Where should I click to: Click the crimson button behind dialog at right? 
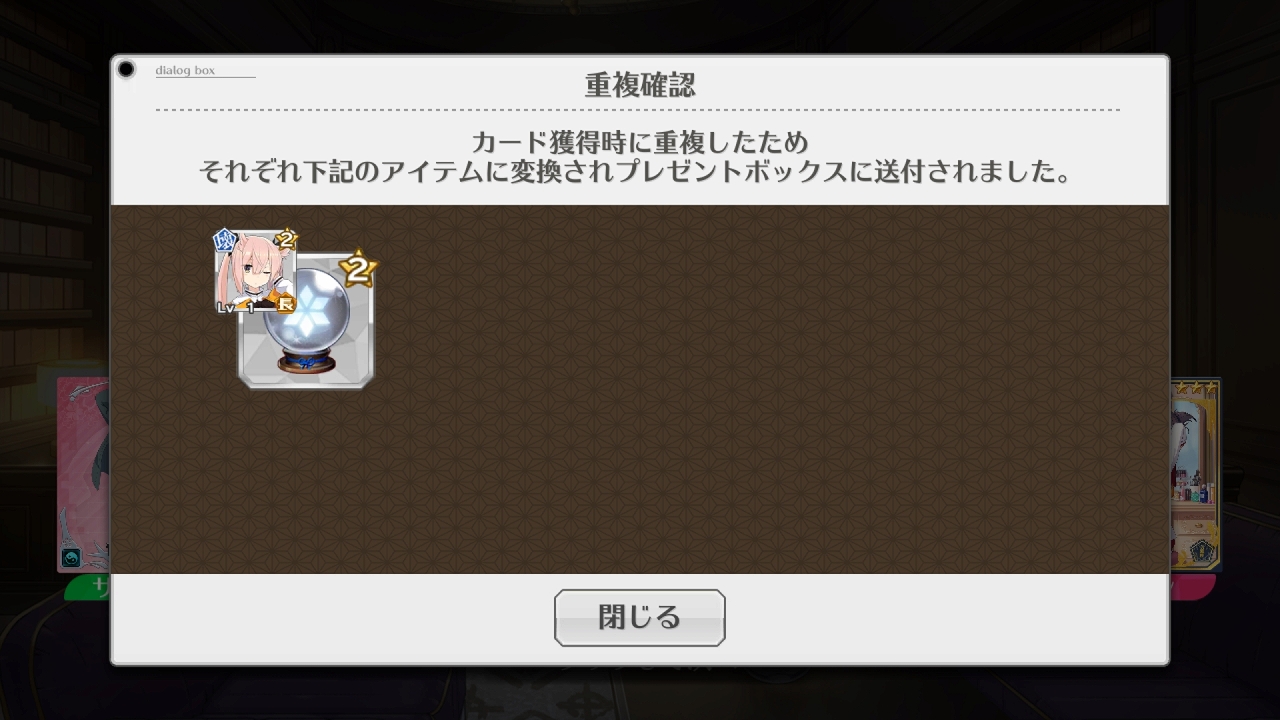[x=1192, y=587]
